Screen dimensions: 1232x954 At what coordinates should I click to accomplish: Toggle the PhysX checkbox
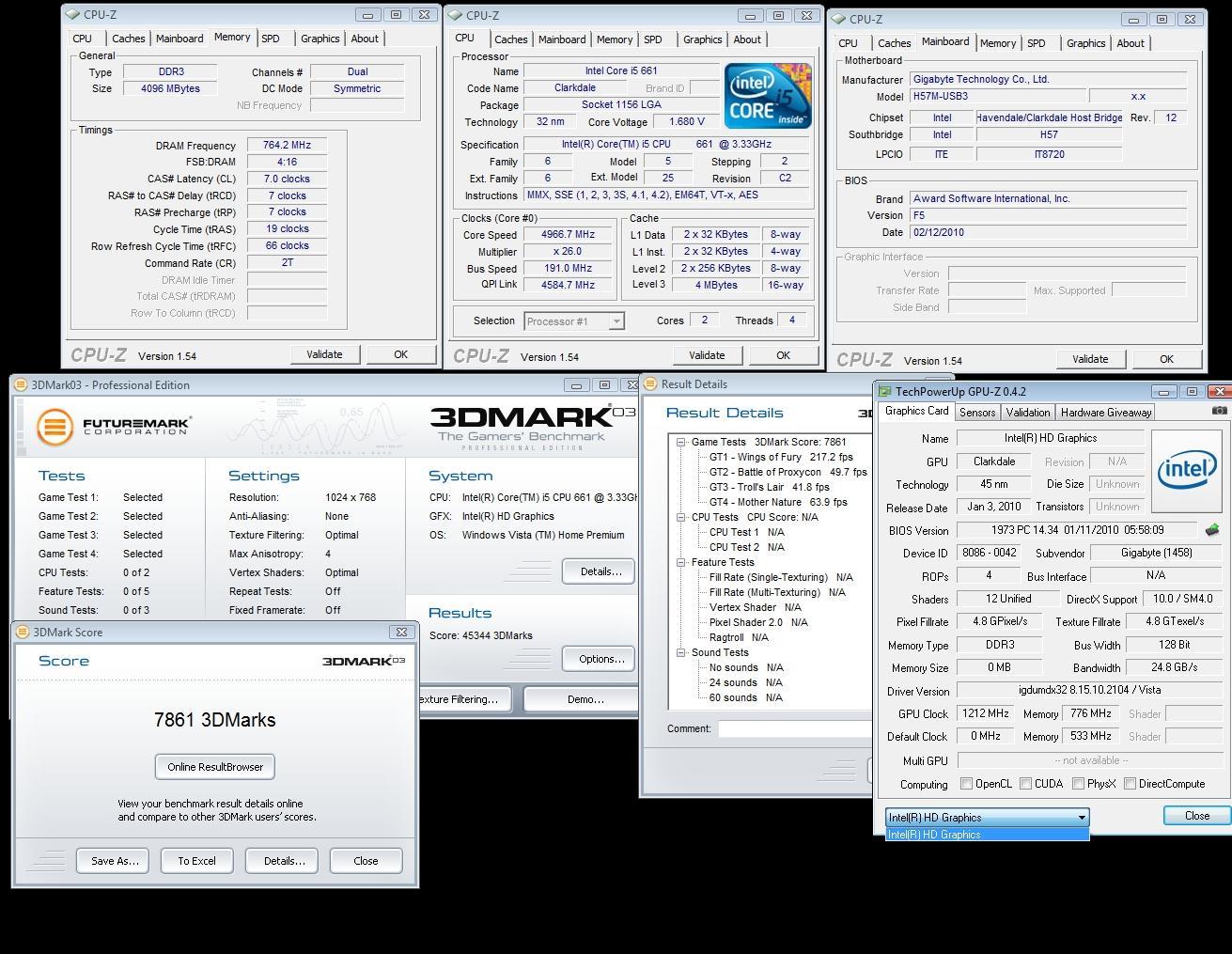(x=1079, y=783)
